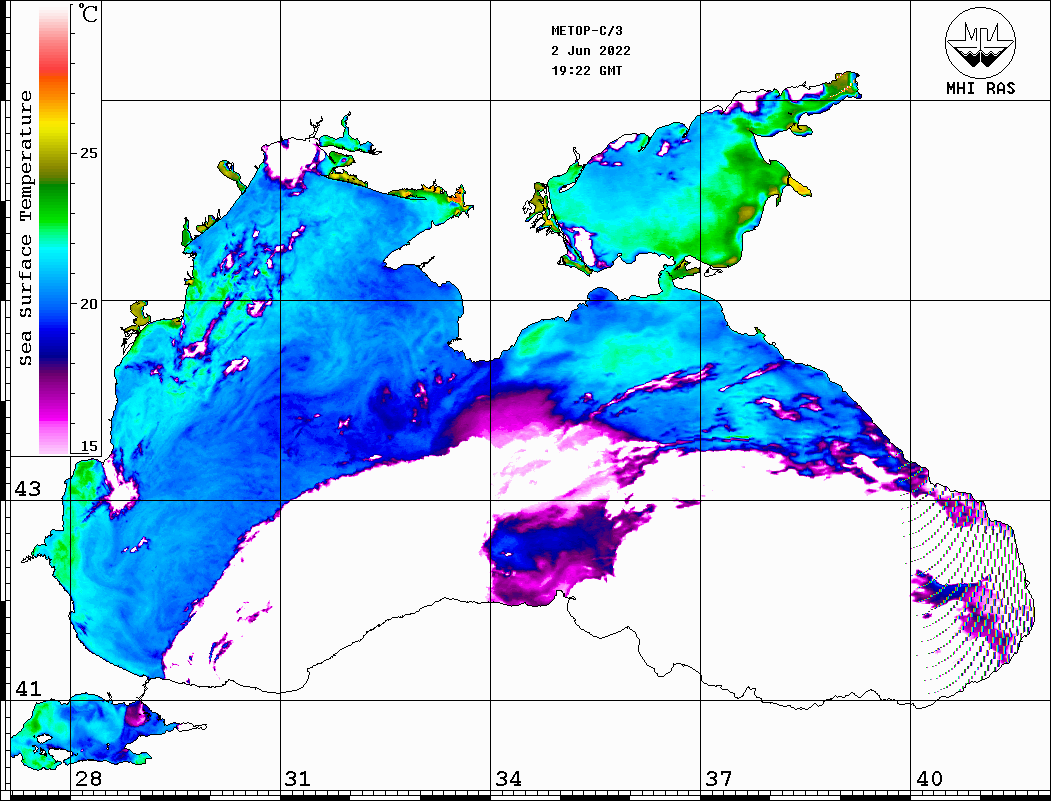Click the 15 tick label on the color scale

click(88, 446)
